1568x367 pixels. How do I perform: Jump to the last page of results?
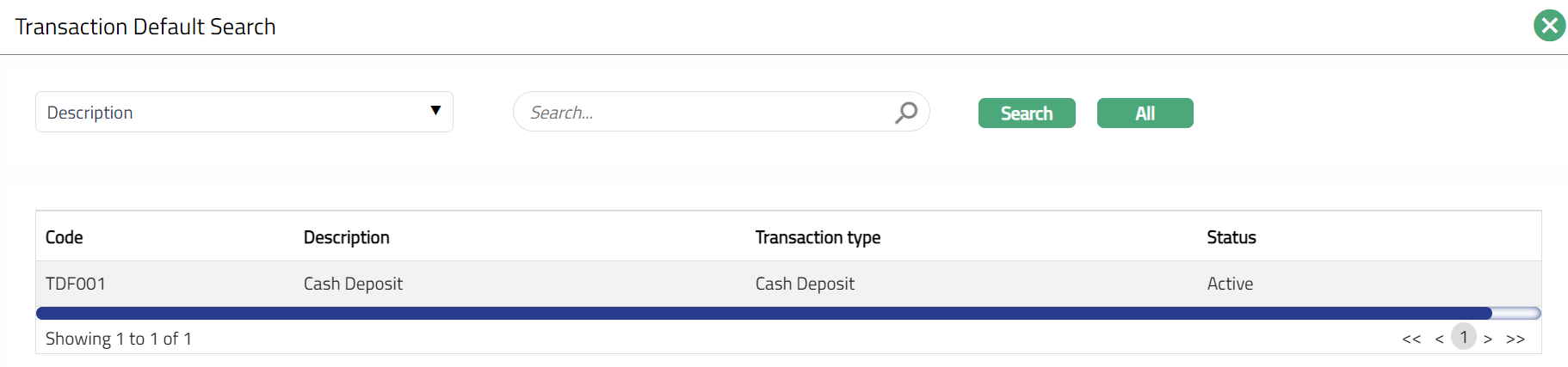[x=1516, y=339]
